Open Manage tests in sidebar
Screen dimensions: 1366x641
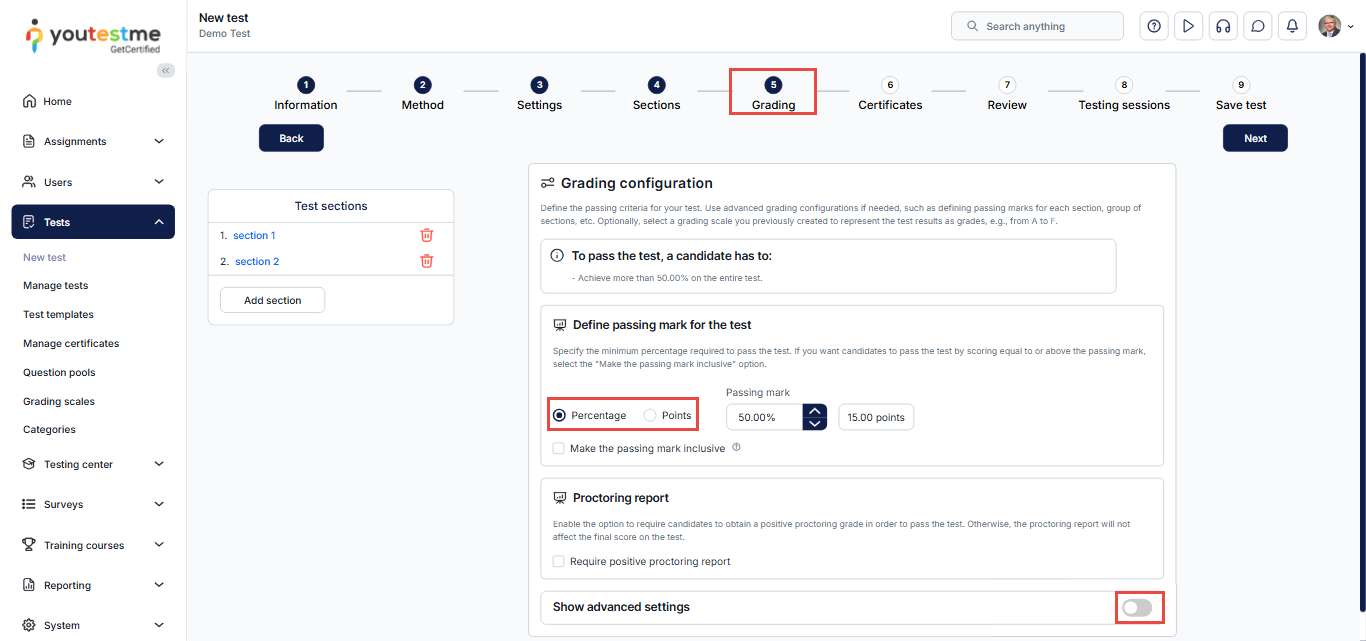coord(56,286)
